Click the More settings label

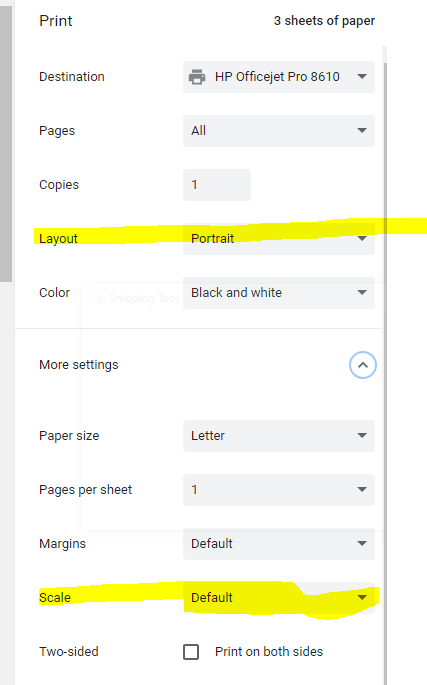point(79,365)
